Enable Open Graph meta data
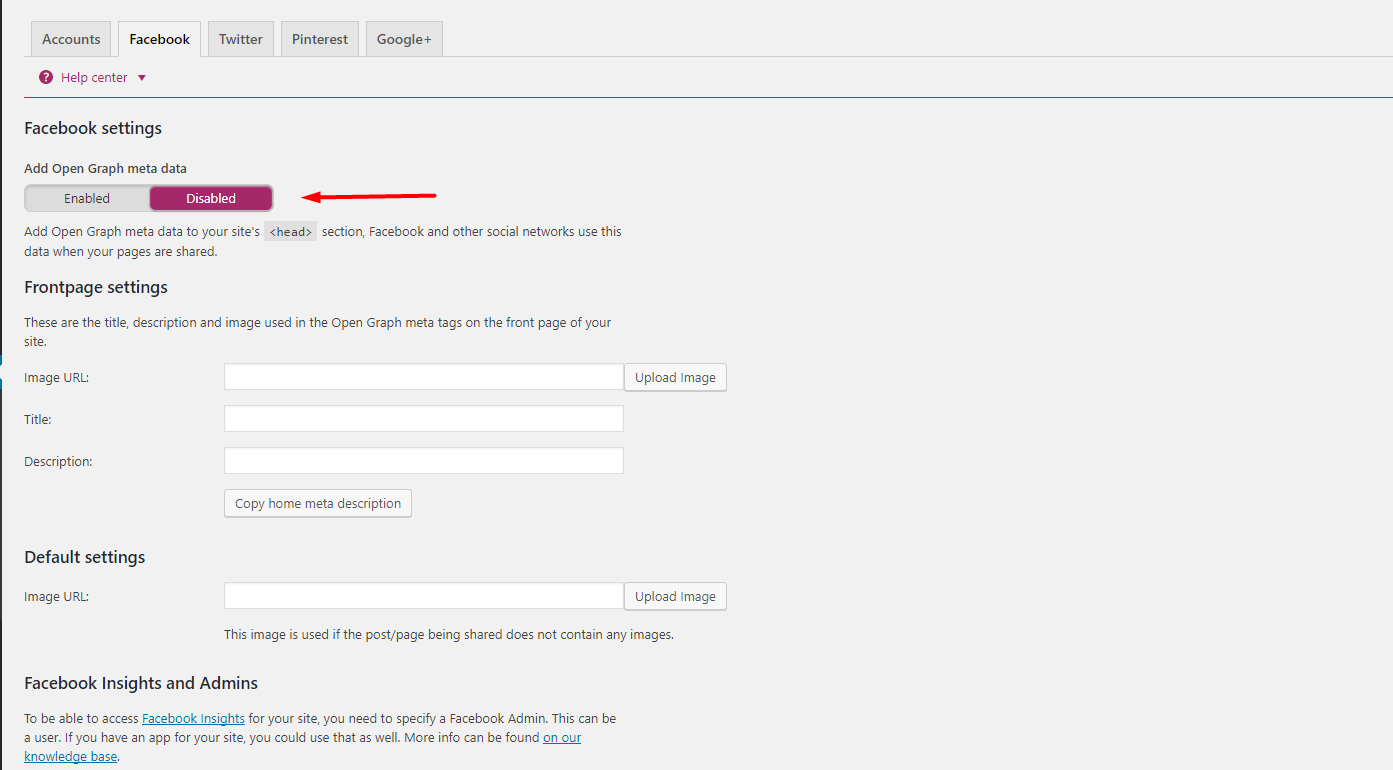This screenshot has width=1393, height=770. click(x=87, y=198)
